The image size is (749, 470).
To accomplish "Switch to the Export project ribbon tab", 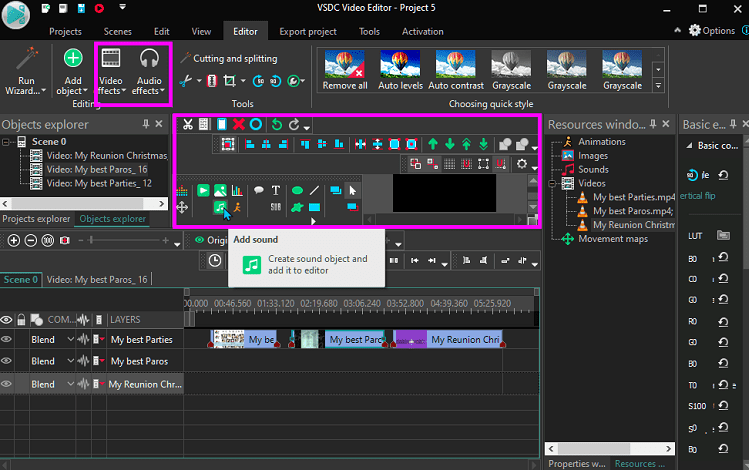I will 308,32.
